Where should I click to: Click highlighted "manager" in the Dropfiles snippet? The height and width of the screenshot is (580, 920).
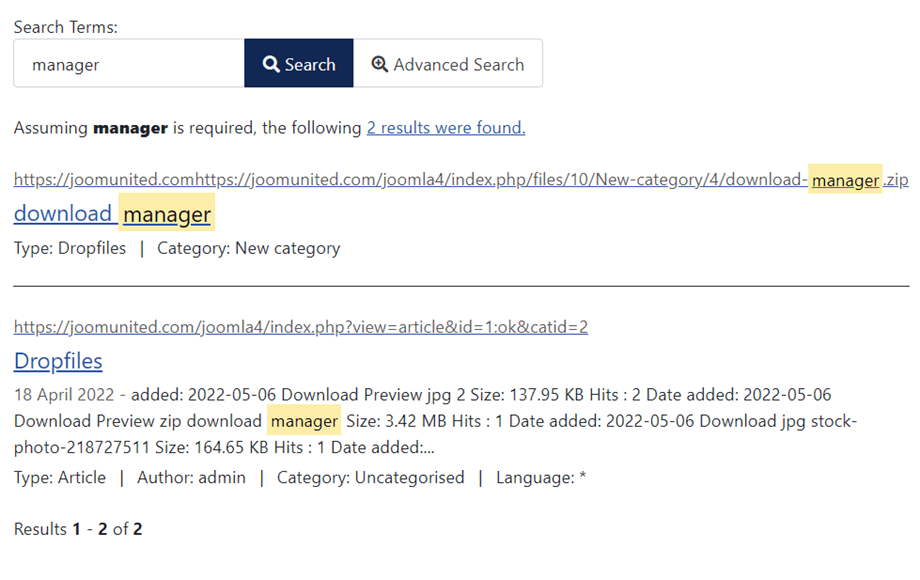tap(304, 421)
